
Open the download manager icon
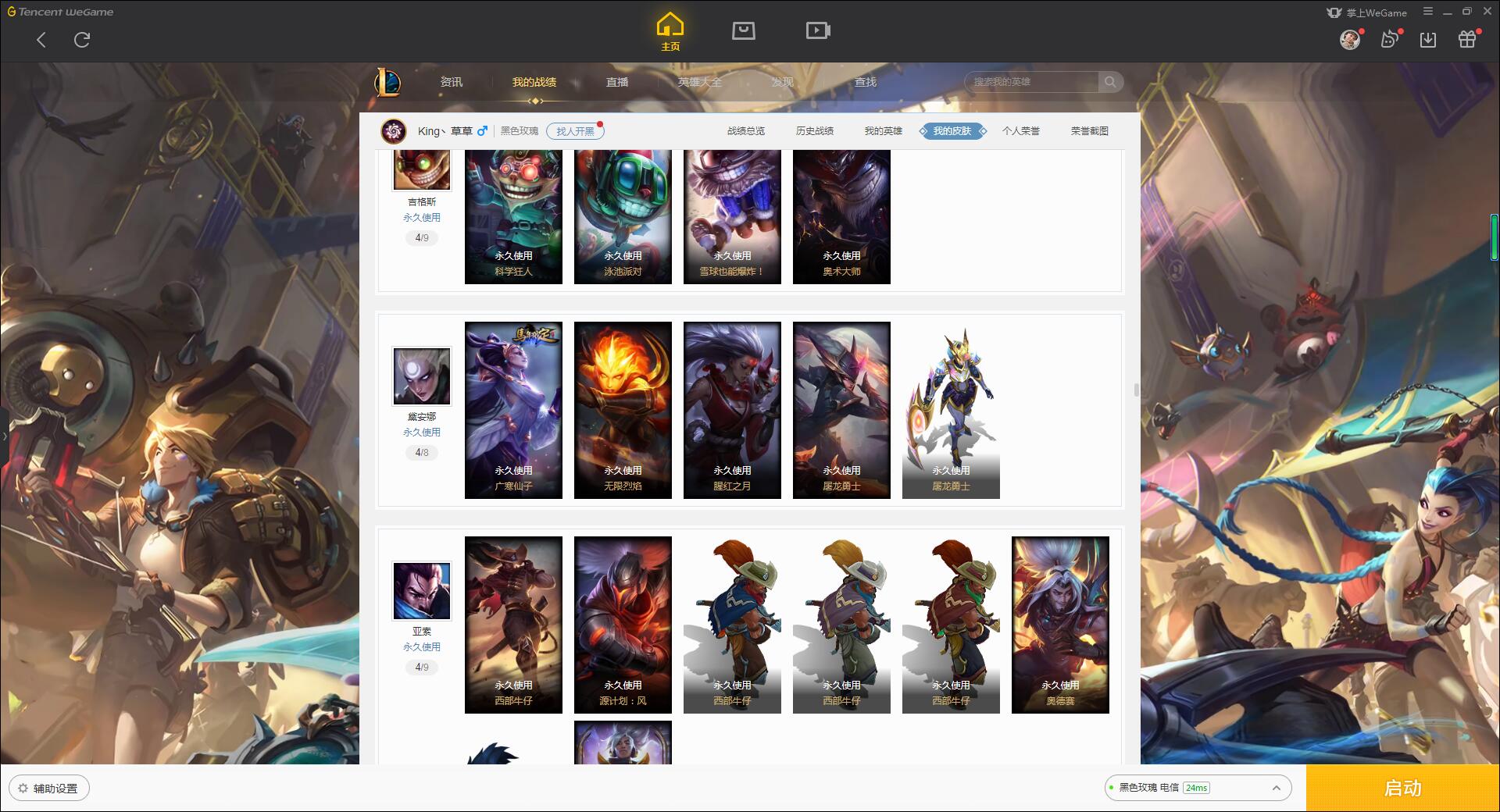click(1428, 40)
